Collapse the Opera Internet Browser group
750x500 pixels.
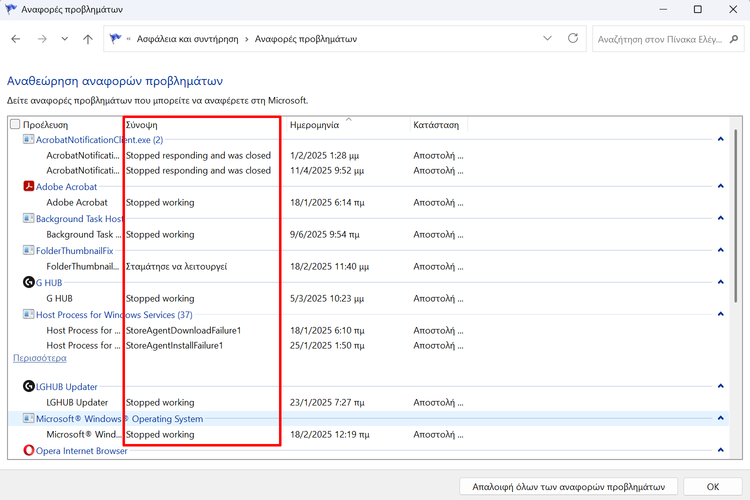click(720, 450)
